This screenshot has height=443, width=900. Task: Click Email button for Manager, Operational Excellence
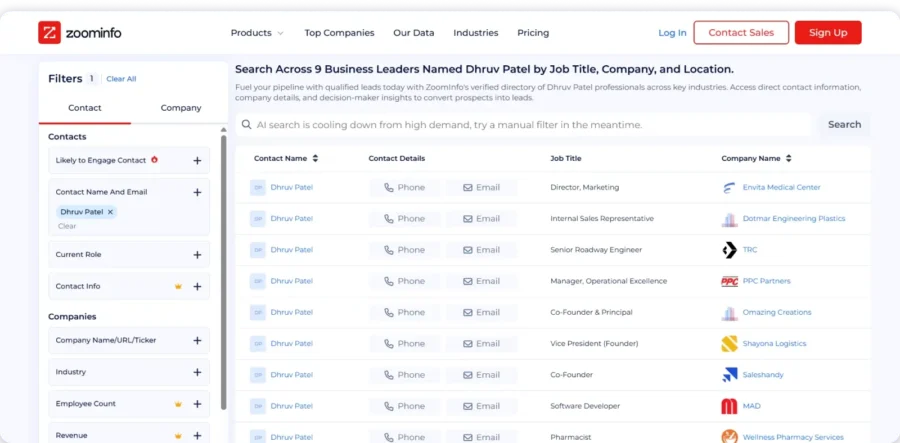click(x=482, y=281)
